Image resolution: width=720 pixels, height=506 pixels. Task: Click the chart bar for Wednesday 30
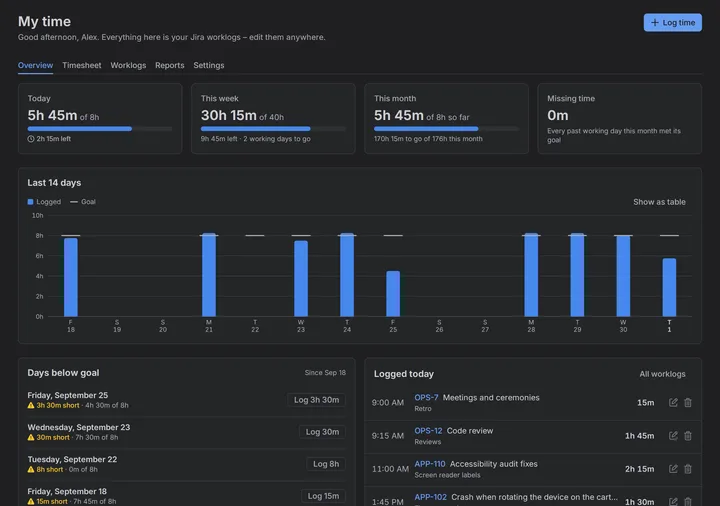[623, 276]
